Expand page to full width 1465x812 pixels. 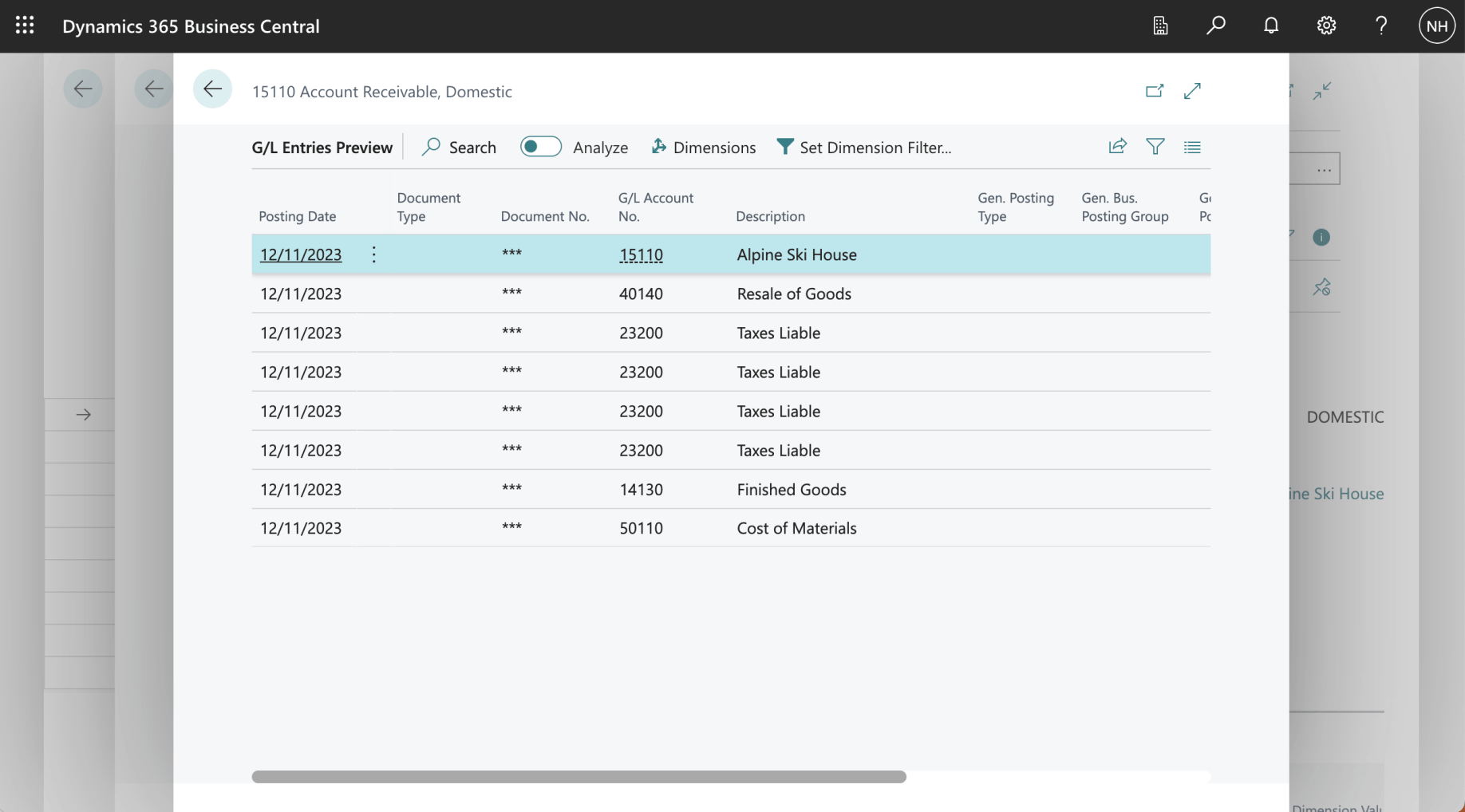coord(1192,91)
